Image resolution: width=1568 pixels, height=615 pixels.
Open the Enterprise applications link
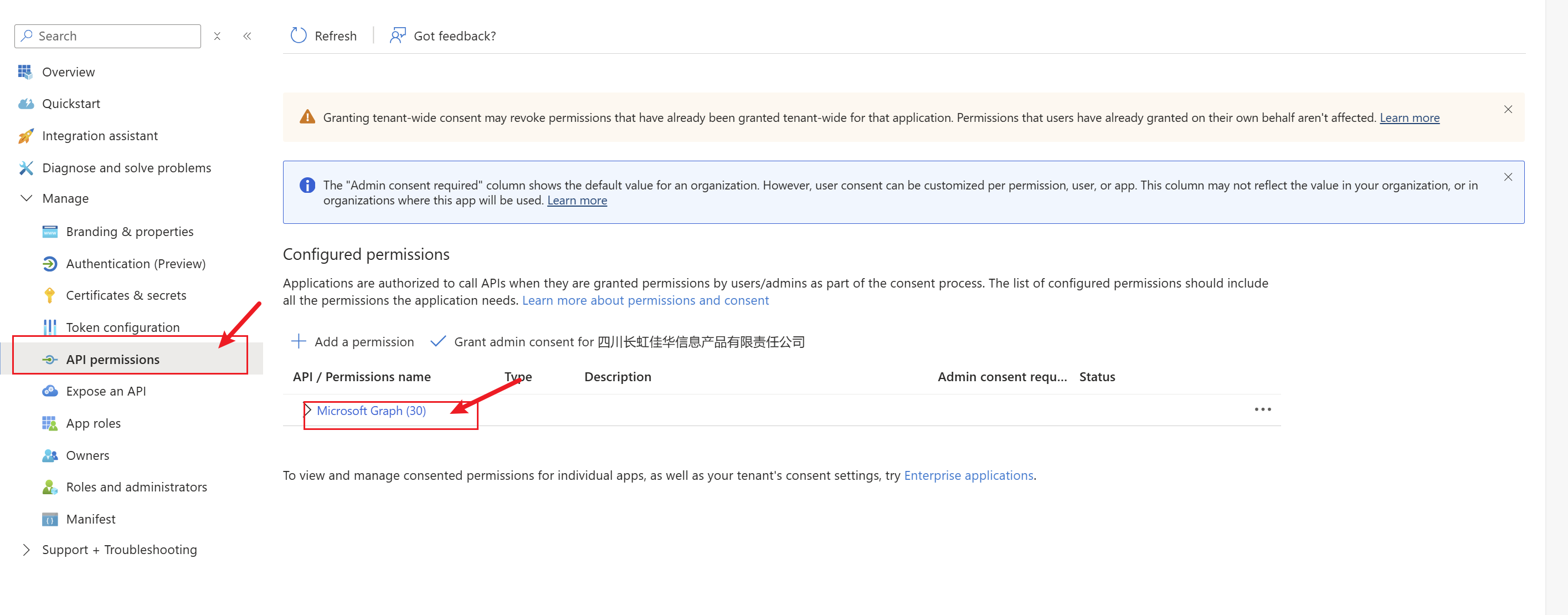tap(968, 475)
